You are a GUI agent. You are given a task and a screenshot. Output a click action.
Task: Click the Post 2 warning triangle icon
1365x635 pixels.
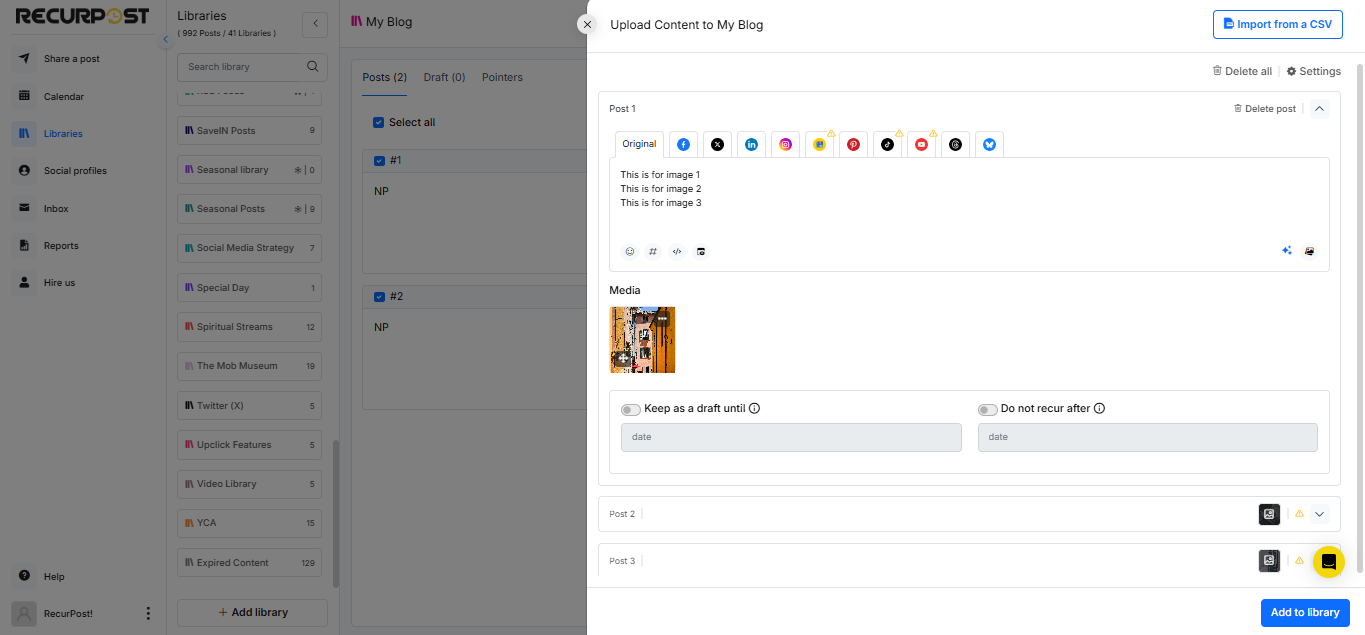(1299, 514)
